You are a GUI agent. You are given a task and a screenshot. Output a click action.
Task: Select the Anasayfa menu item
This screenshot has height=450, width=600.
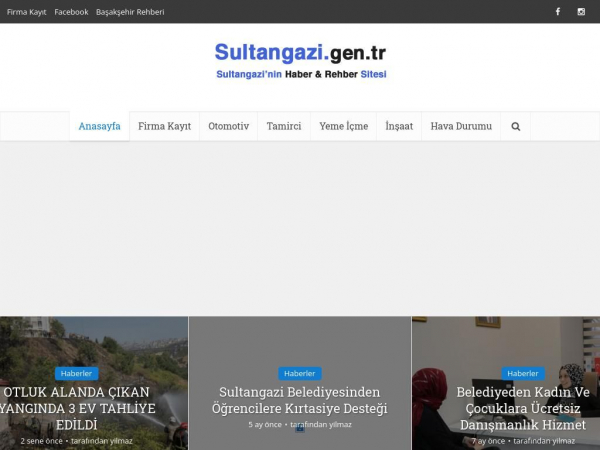click(99, 126)
